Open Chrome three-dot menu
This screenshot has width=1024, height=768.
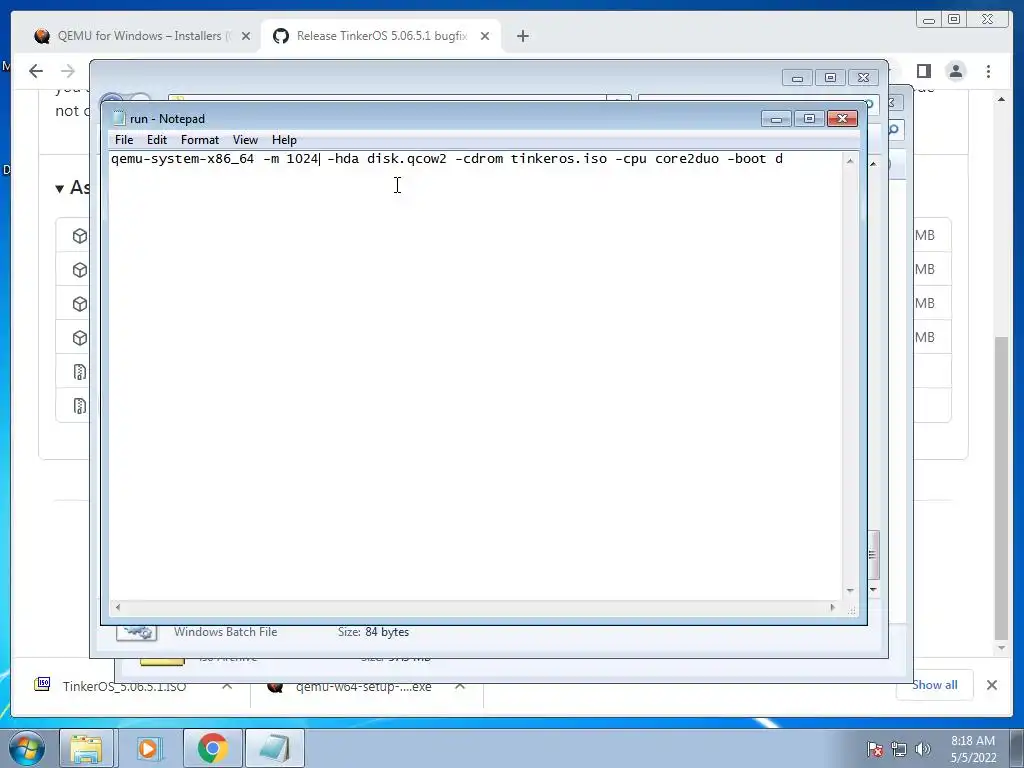point(988,71)
